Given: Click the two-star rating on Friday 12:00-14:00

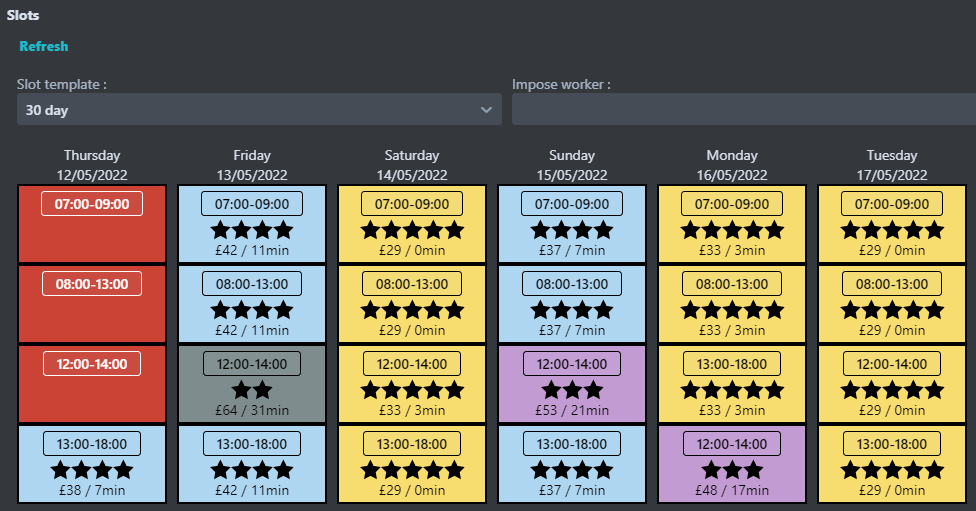Looking at the screenshot, I should [x=252, y=390].
